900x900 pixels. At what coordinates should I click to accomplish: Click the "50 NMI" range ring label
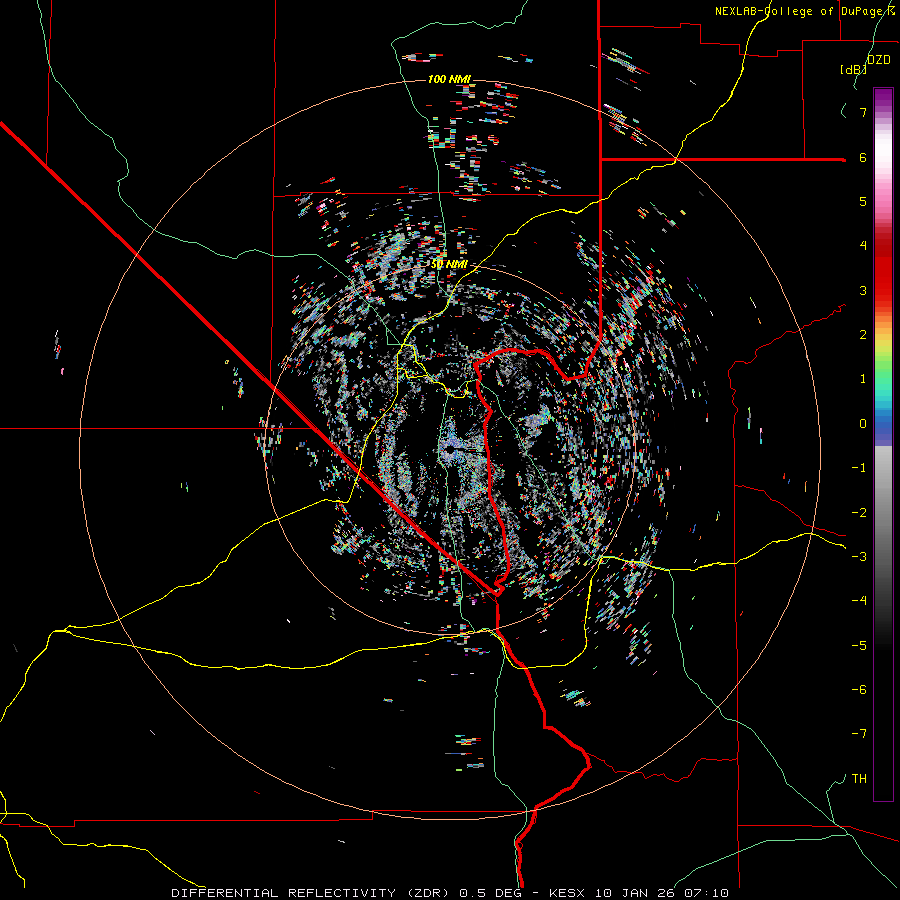(x=449, y=264)
